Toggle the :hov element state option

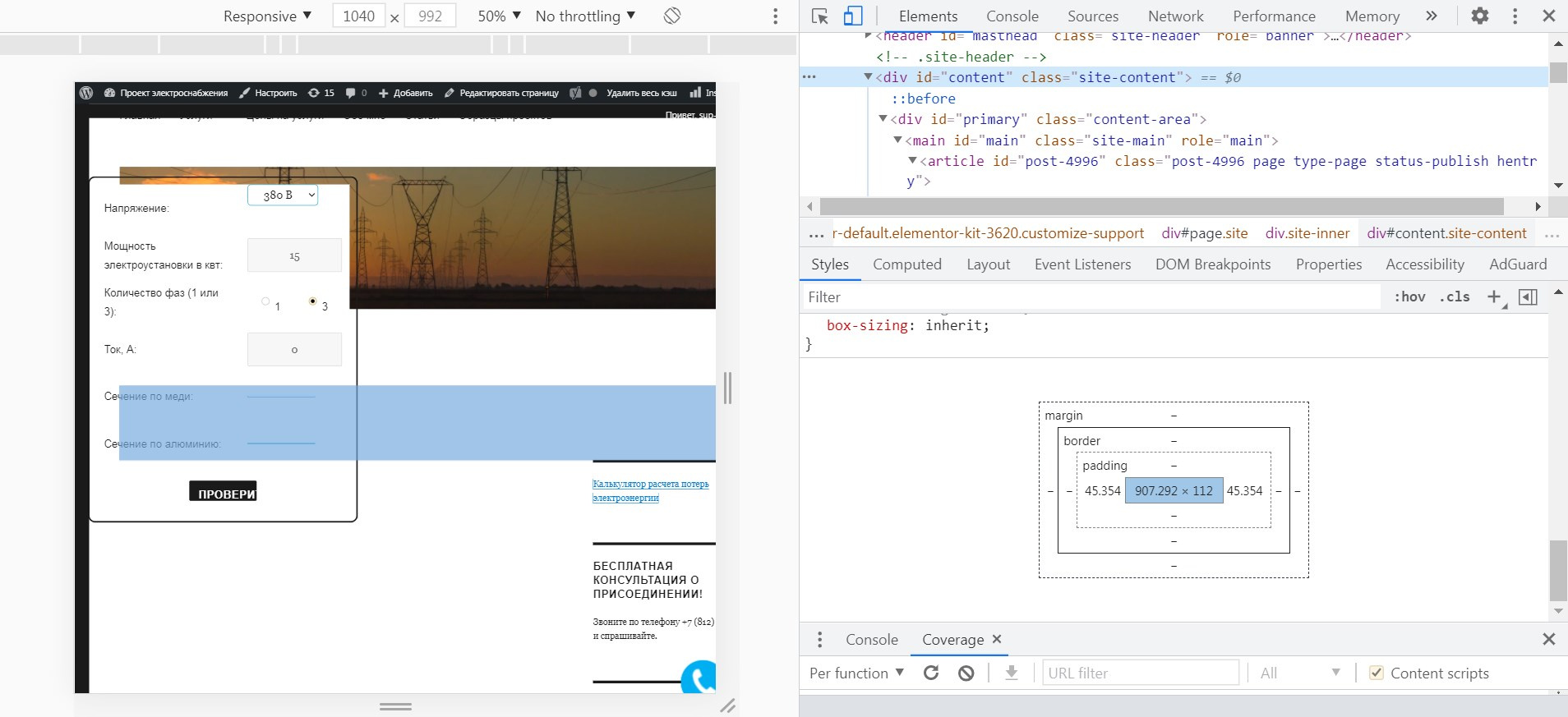[1409, 296]
